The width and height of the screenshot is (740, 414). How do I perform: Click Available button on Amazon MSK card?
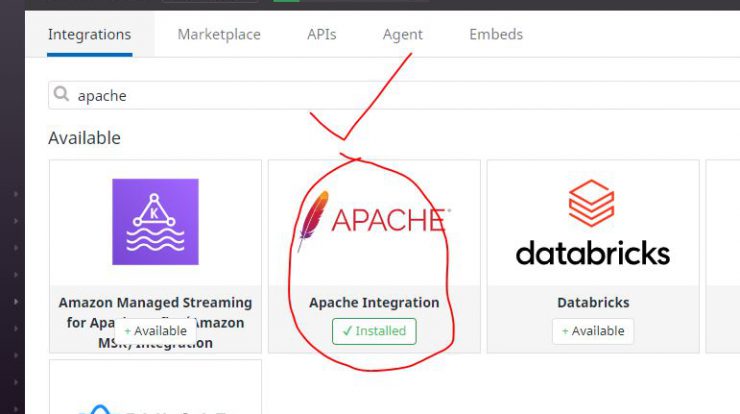[x=155, y=331]
